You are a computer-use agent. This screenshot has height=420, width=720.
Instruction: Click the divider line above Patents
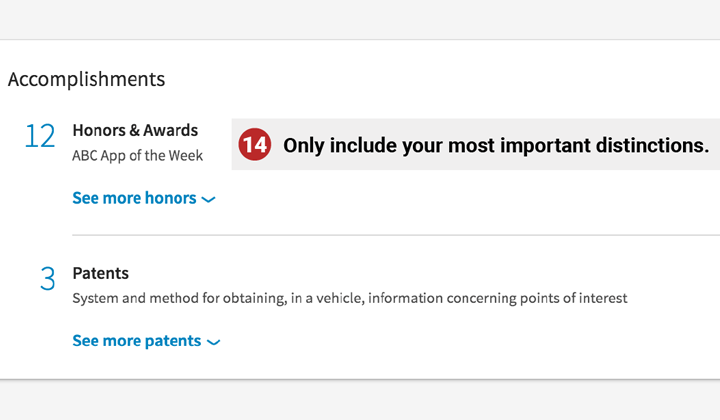click(396, 235)
